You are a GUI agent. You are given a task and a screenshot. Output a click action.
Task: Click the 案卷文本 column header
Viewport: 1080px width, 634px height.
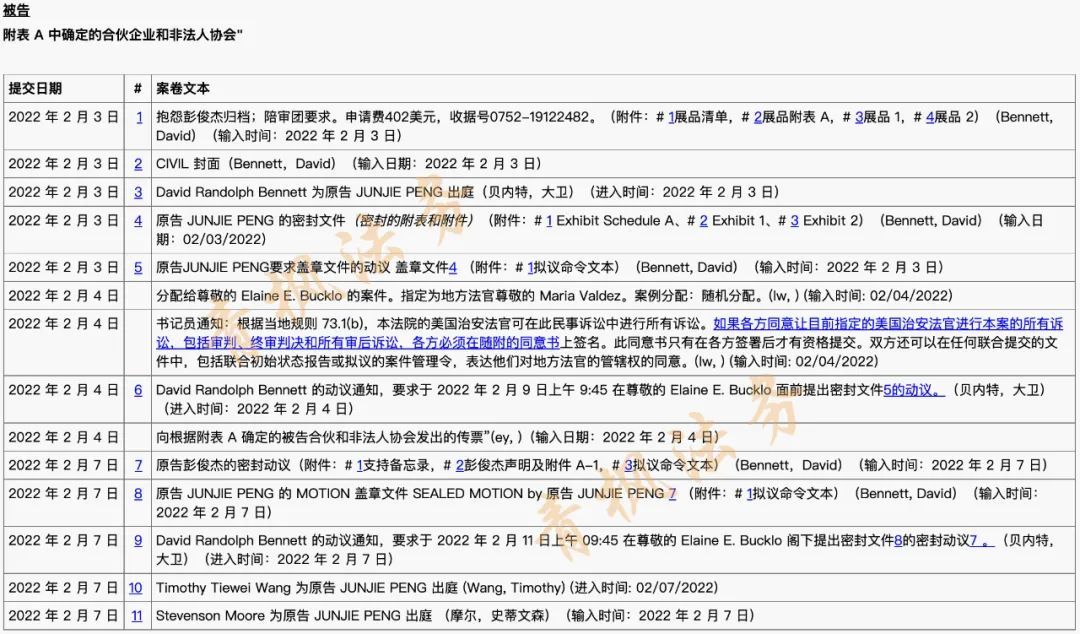[x=183, y=88]
